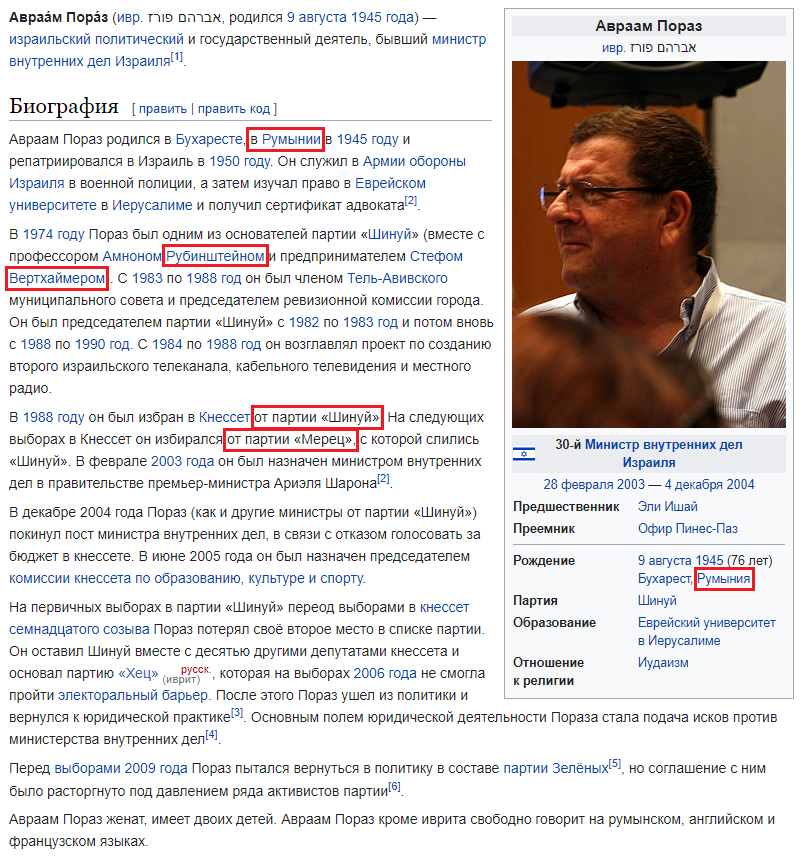Click footnote reference [1] in the intro
Screen dimensions: 800x859
[x=176, y=57]
